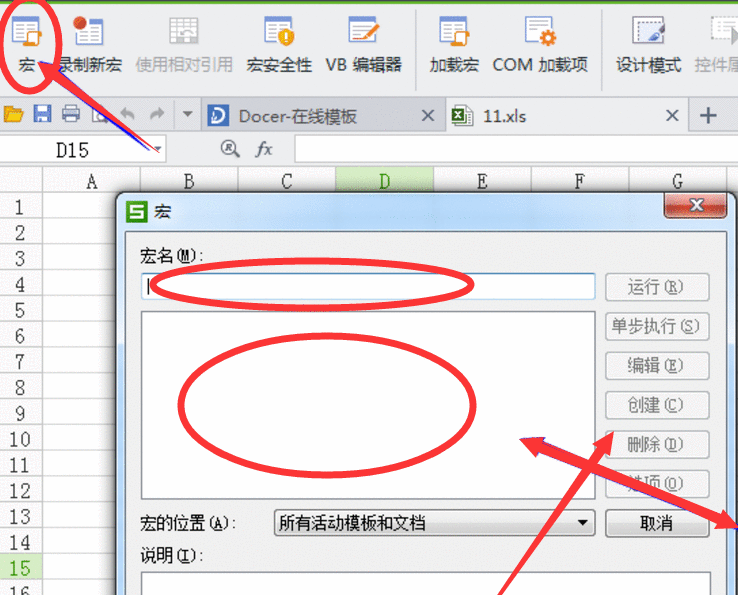The image size is (738, 595).
Task: Add a new document tab with plus
Action: [708, 115]
